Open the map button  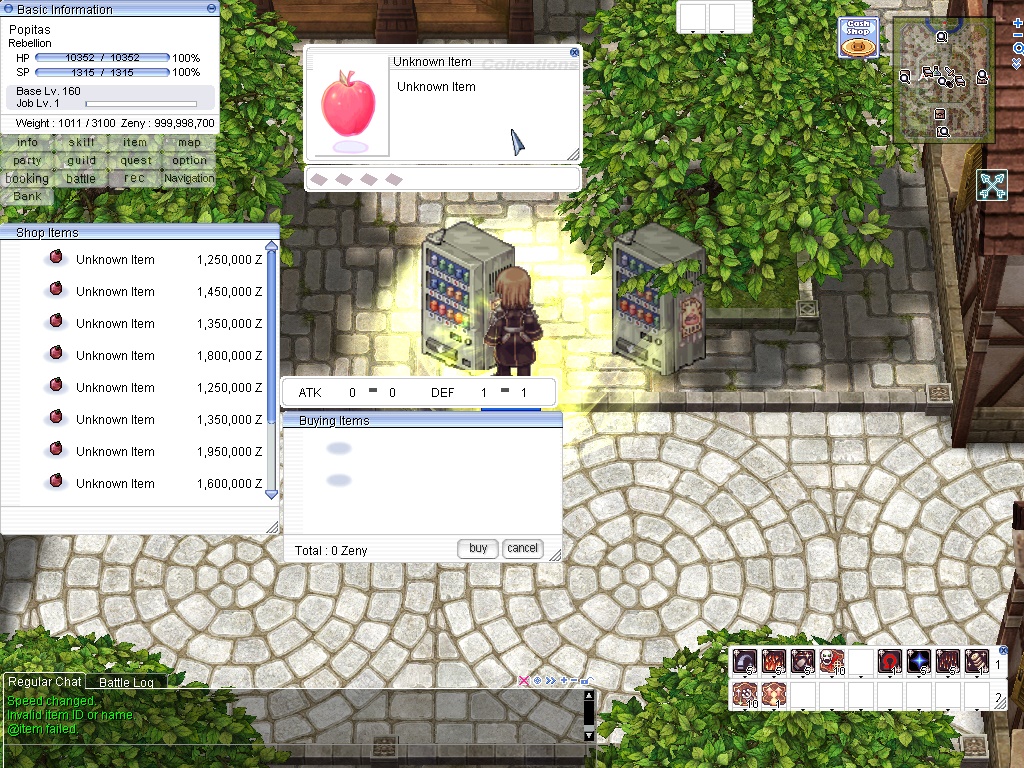tap(189, 142)
